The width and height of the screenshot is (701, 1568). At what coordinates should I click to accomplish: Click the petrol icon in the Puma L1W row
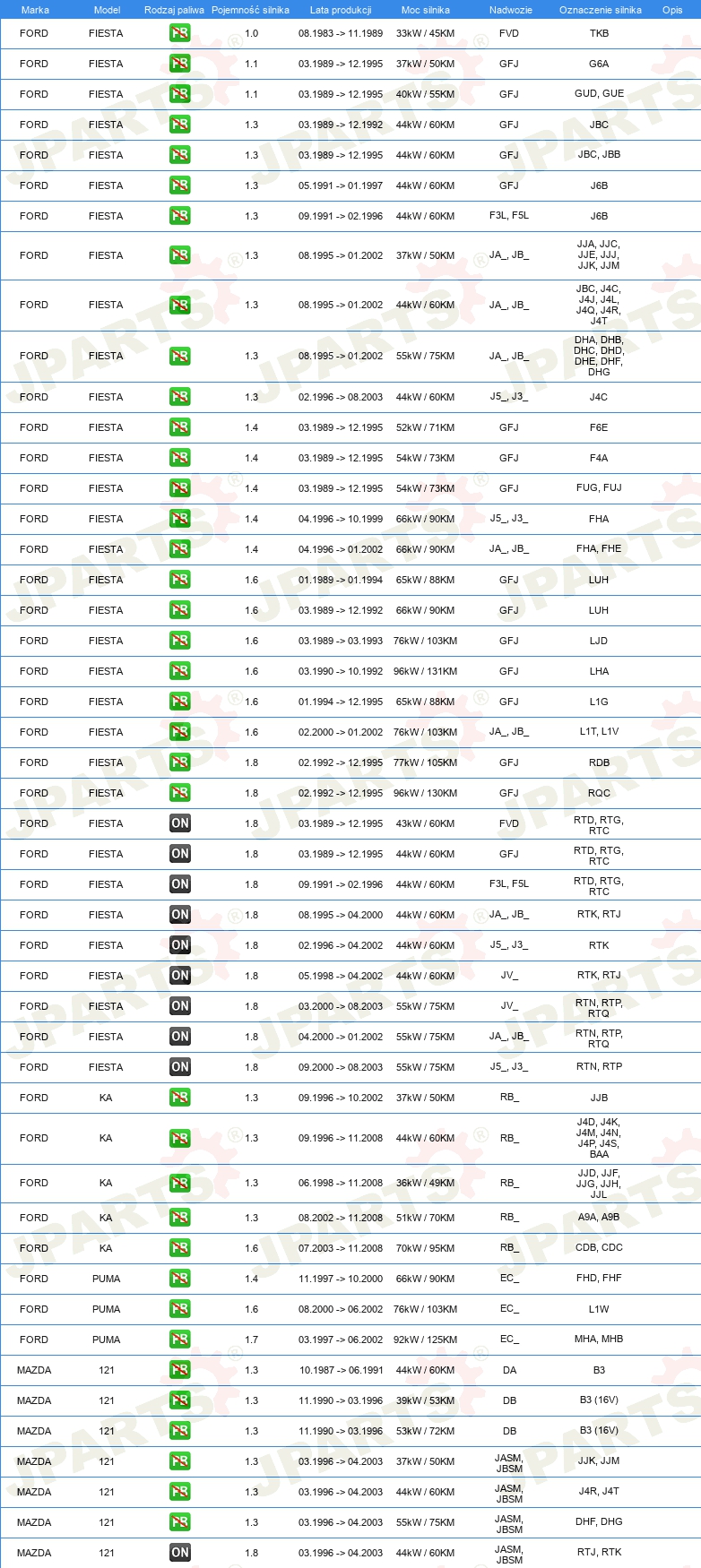pyautogui.click(x=180, y=1309)
